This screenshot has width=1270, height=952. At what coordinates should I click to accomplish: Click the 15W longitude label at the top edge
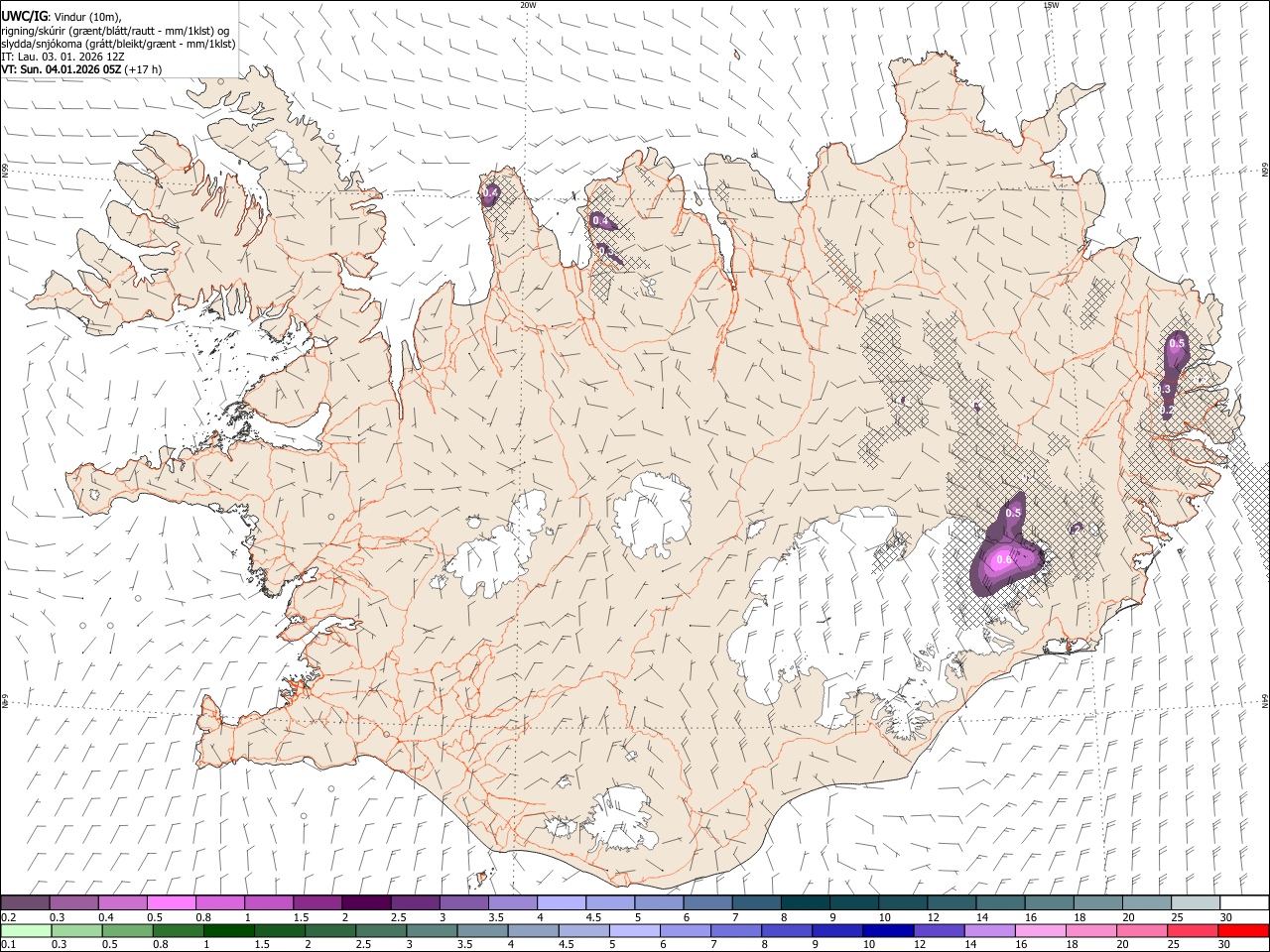(1051, 5)
